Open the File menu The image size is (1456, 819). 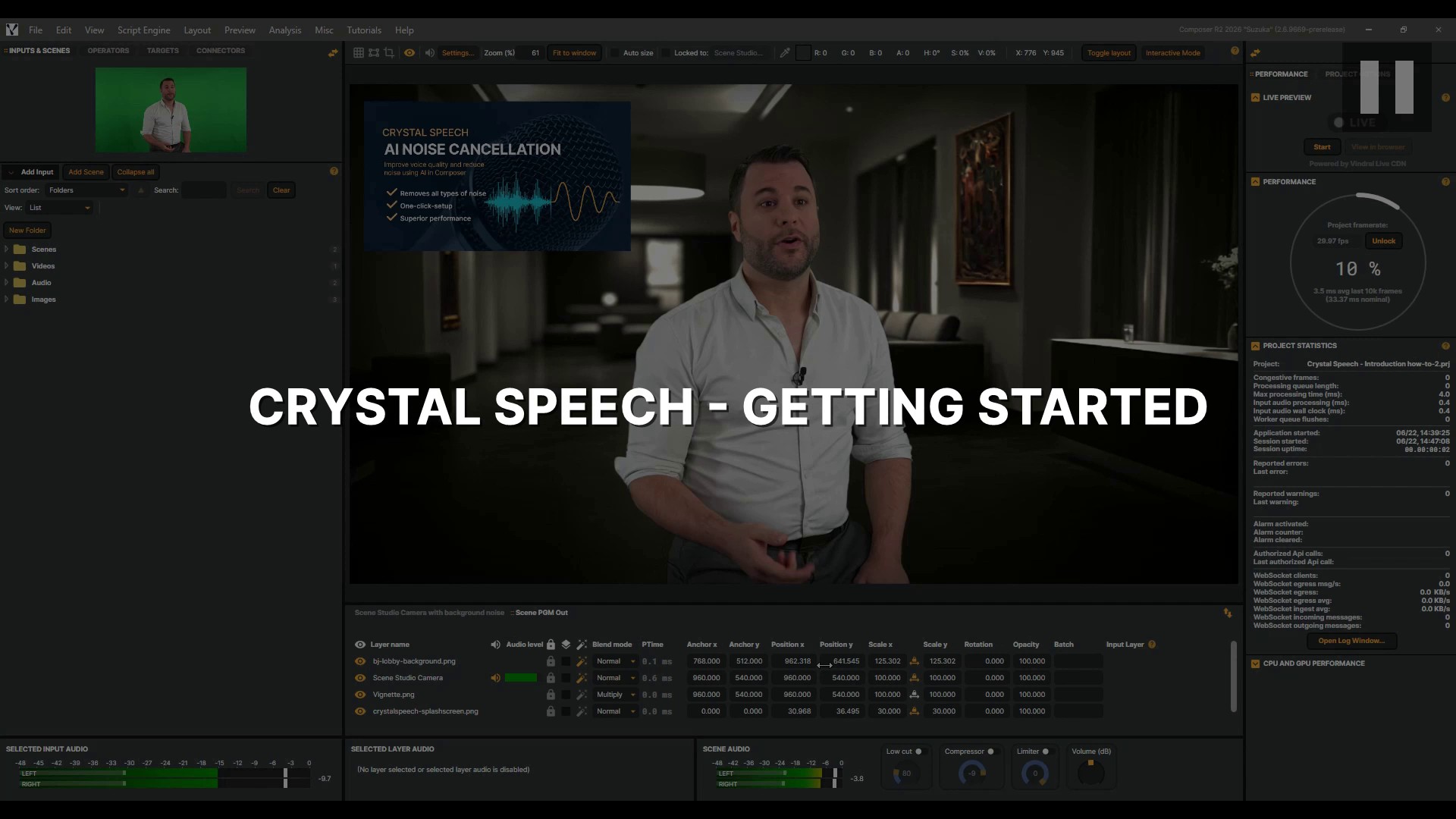tap(36, 30)
